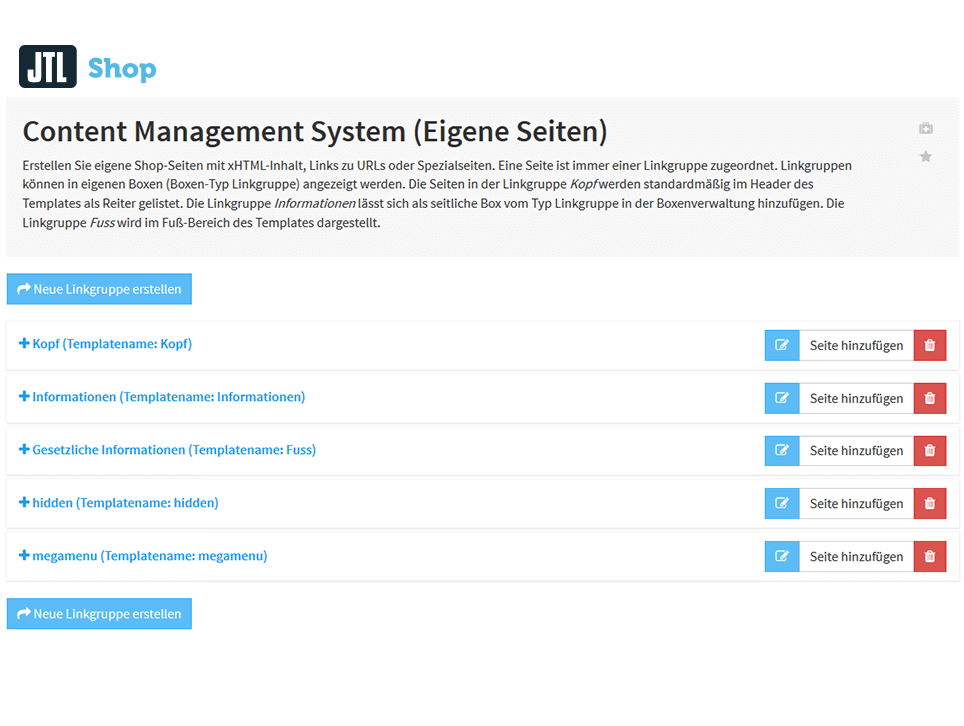Viewport: 964px width, 726px height.
Task: Add a page to the Kopf group
Action: 856,344
